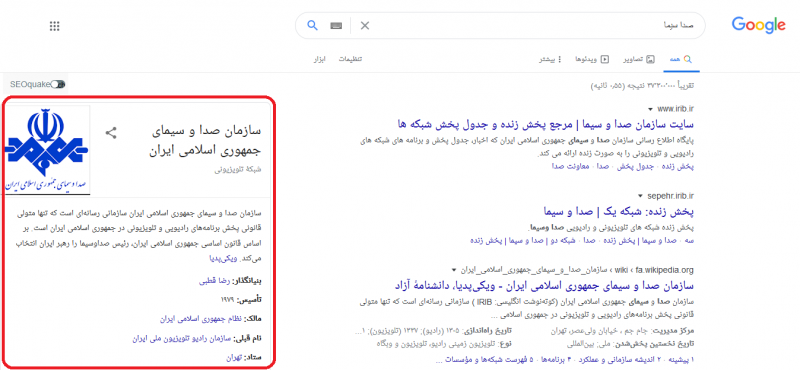The height and width of the screenshot is (370, 800).
Task: Open result سایت سازمان صدا و سیما
Action: click(545, 124)
